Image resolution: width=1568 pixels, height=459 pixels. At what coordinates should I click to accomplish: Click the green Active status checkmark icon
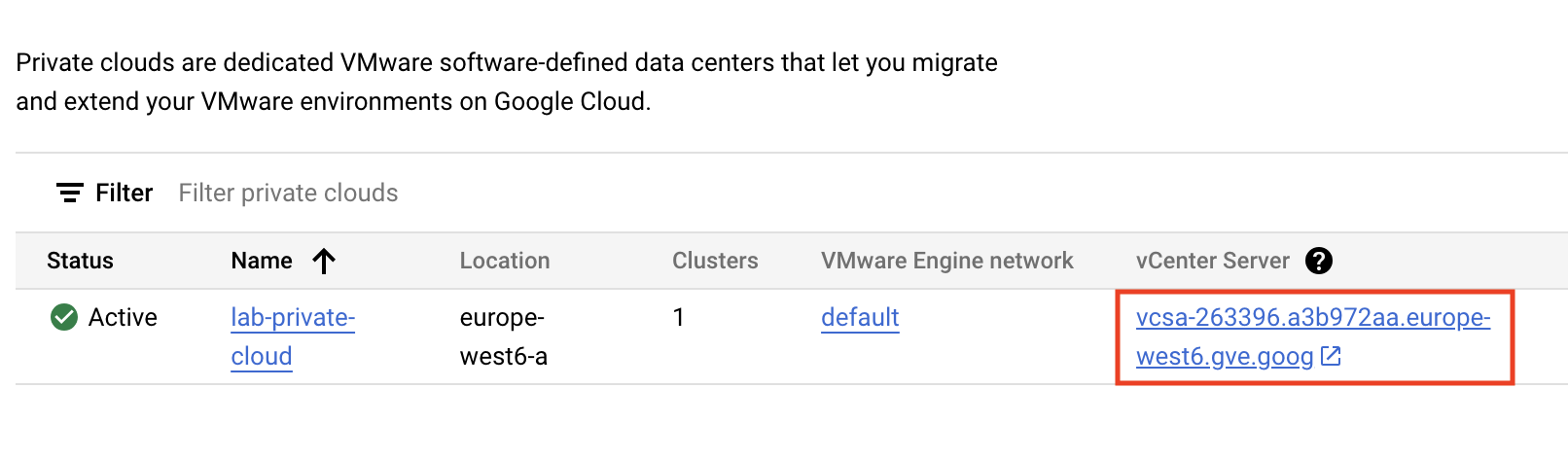(x=64, y=317)
